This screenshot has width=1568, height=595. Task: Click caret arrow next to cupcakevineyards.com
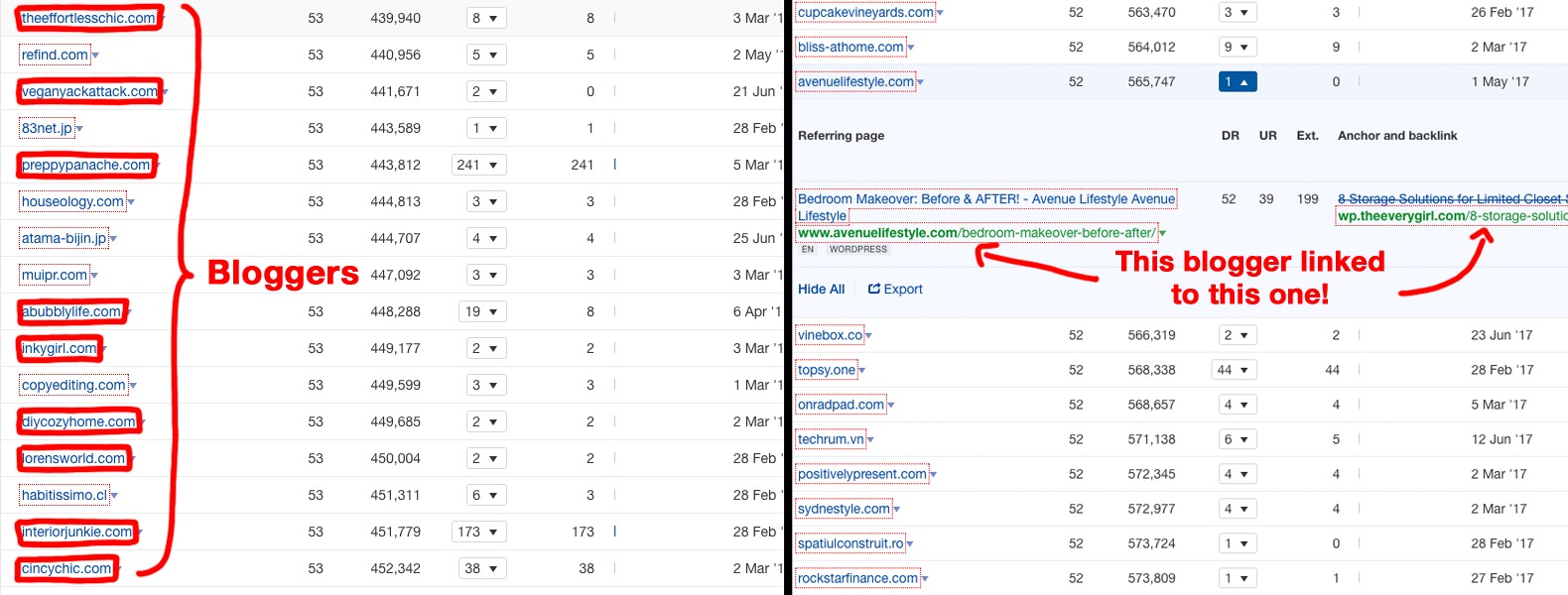coord(940,14)
